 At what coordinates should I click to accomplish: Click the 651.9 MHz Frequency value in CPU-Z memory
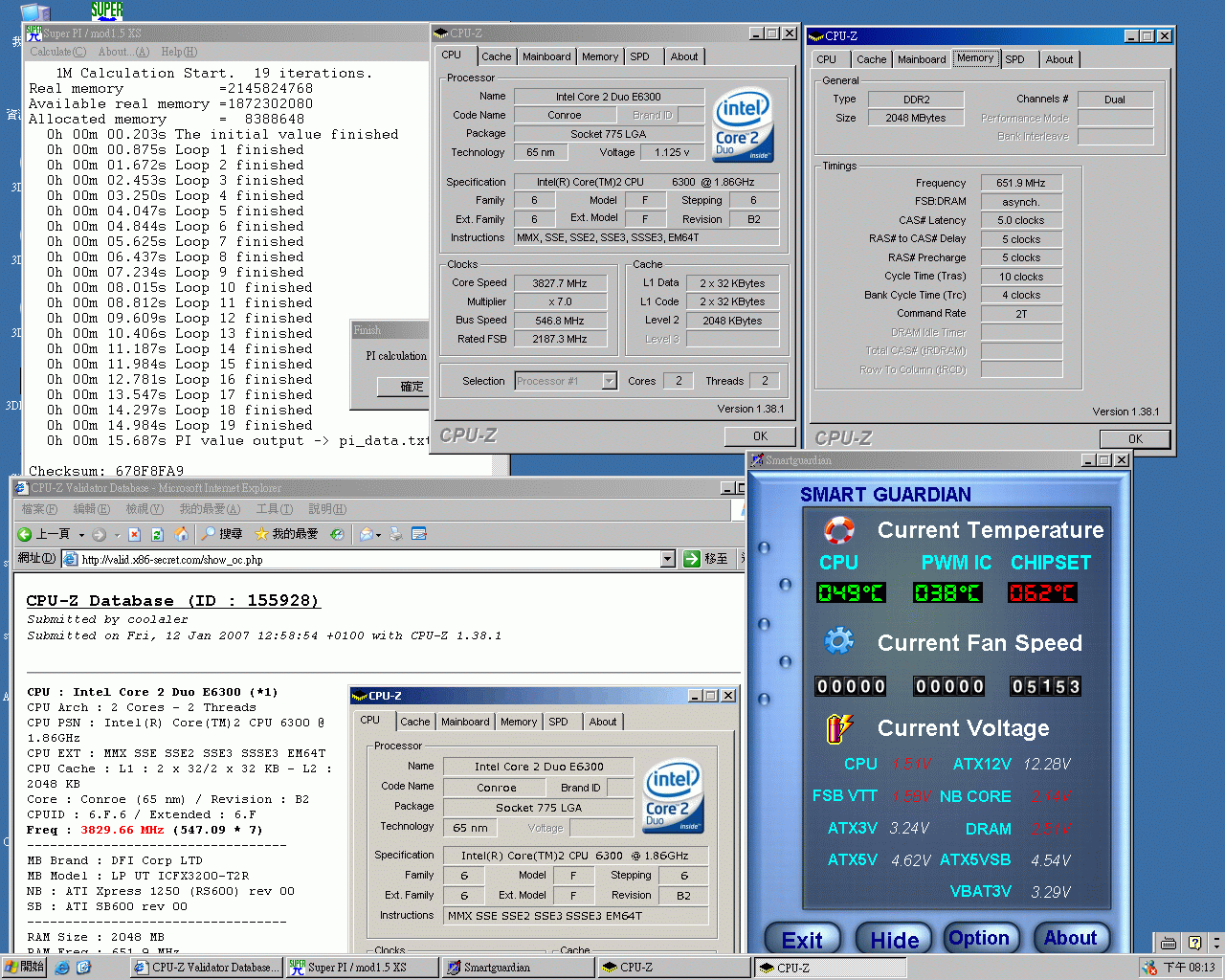pyautogui.click(x=1021, y=183)
